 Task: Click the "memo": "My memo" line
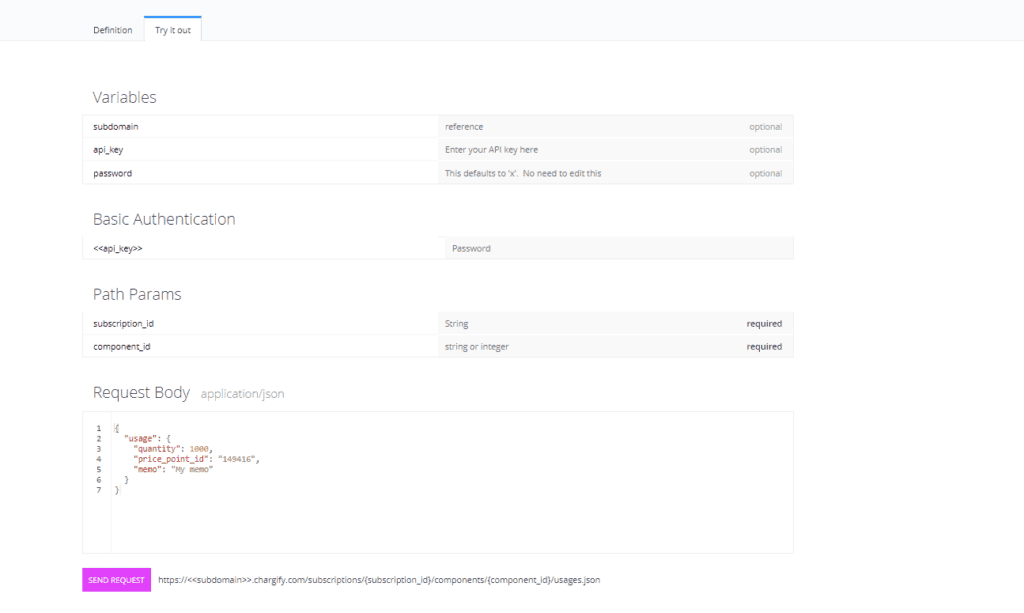173,469
